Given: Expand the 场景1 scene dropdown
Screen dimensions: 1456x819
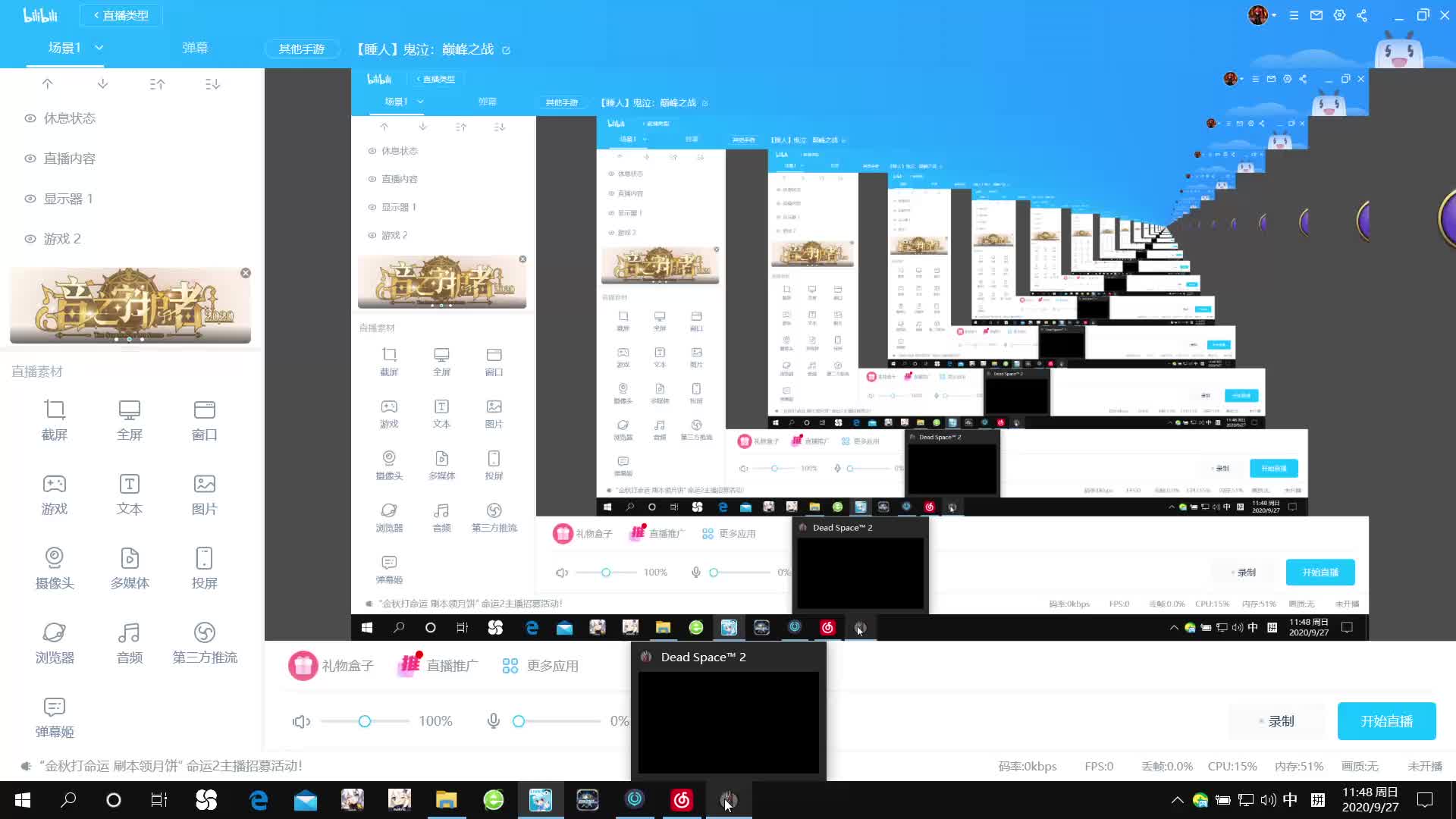Looking at the screenshot, I should tap(99, 48).
